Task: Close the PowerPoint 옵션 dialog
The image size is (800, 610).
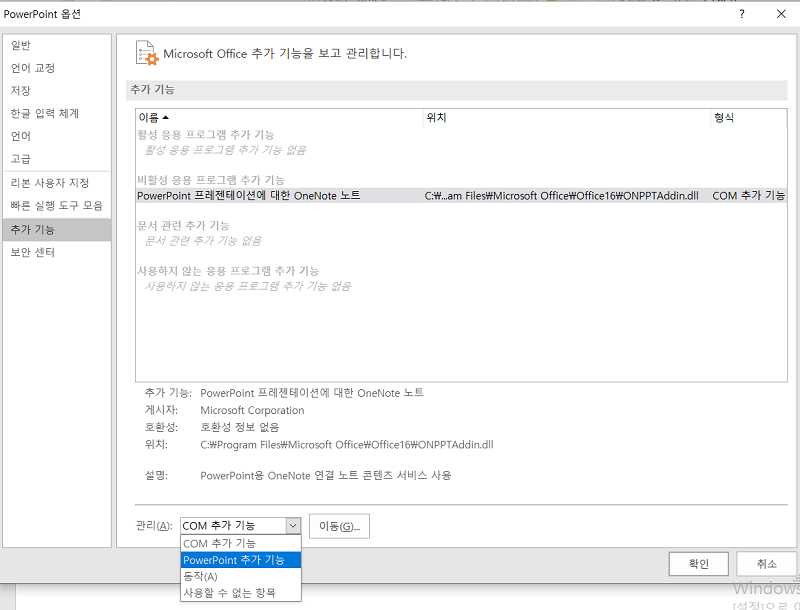Action: coord(781,14)
